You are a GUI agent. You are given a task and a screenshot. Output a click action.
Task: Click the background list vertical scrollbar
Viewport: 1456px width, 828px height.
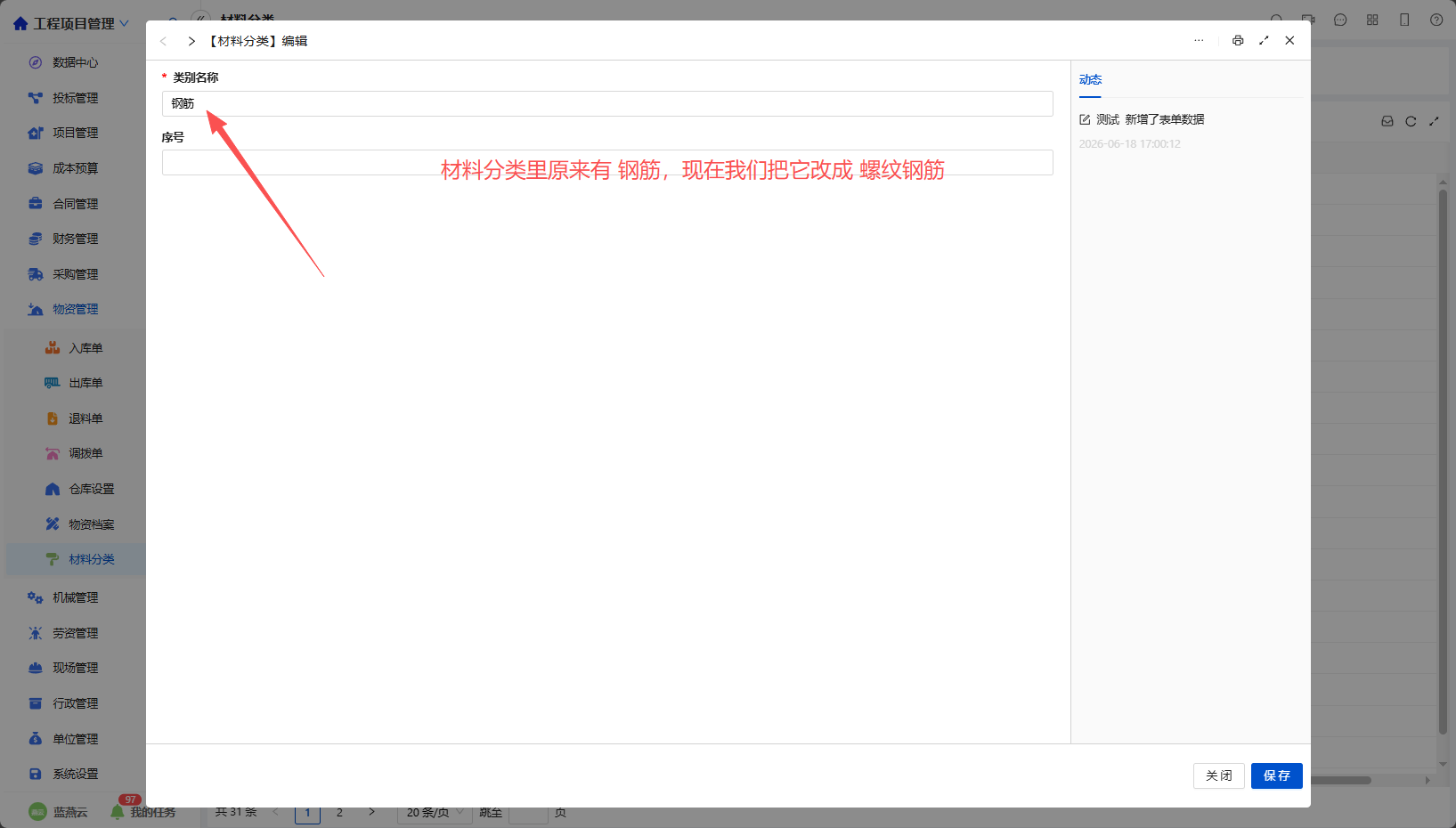[1443, 461]
